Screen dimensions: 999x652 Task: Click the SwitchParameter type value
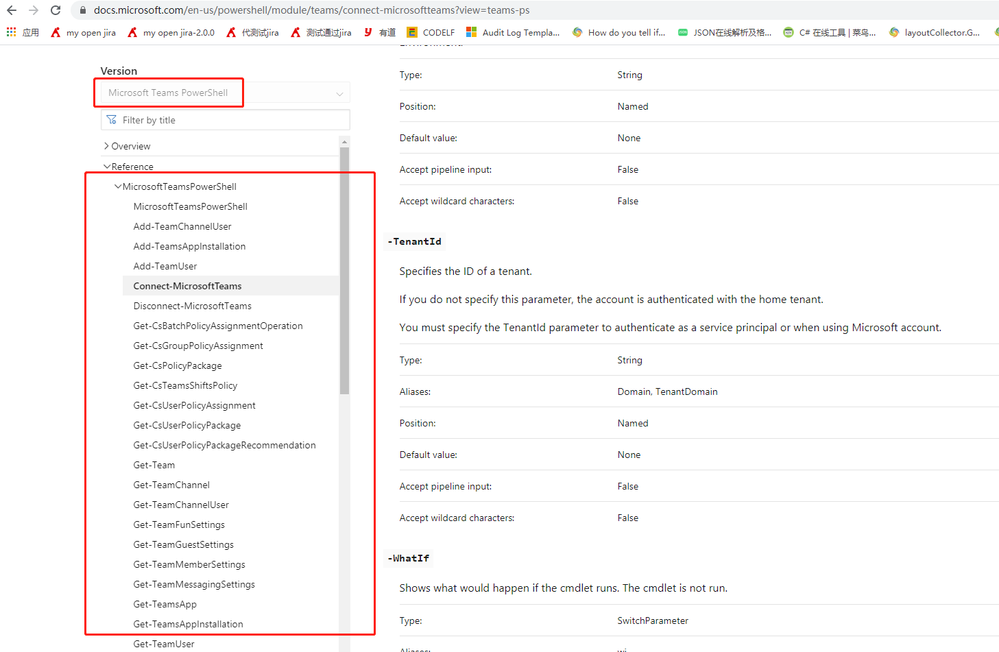(x=652, y=621)
